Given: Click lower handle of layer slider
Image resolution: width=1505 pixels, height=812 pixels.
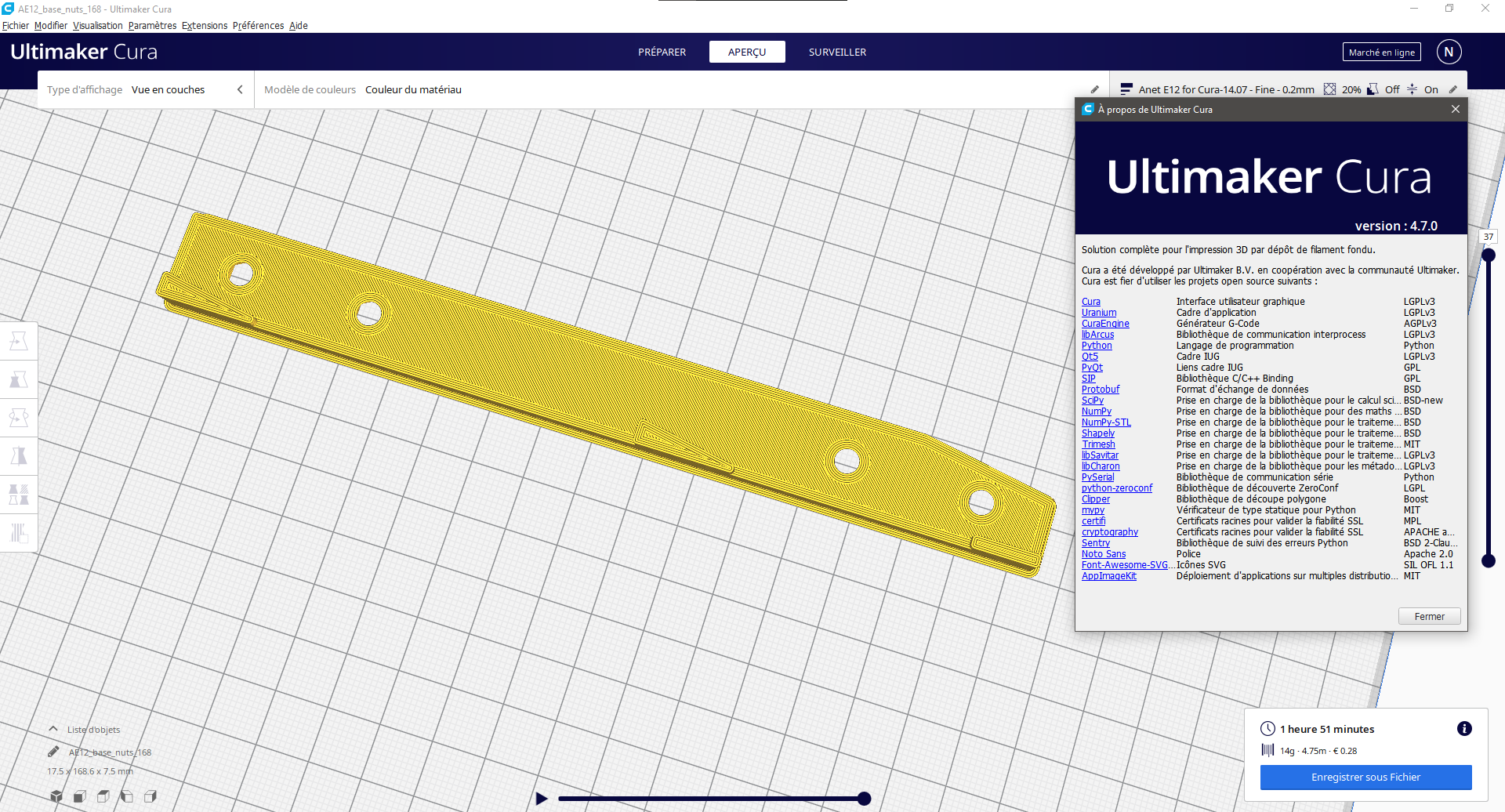Looking at the screenshot, I should 1489,560.
